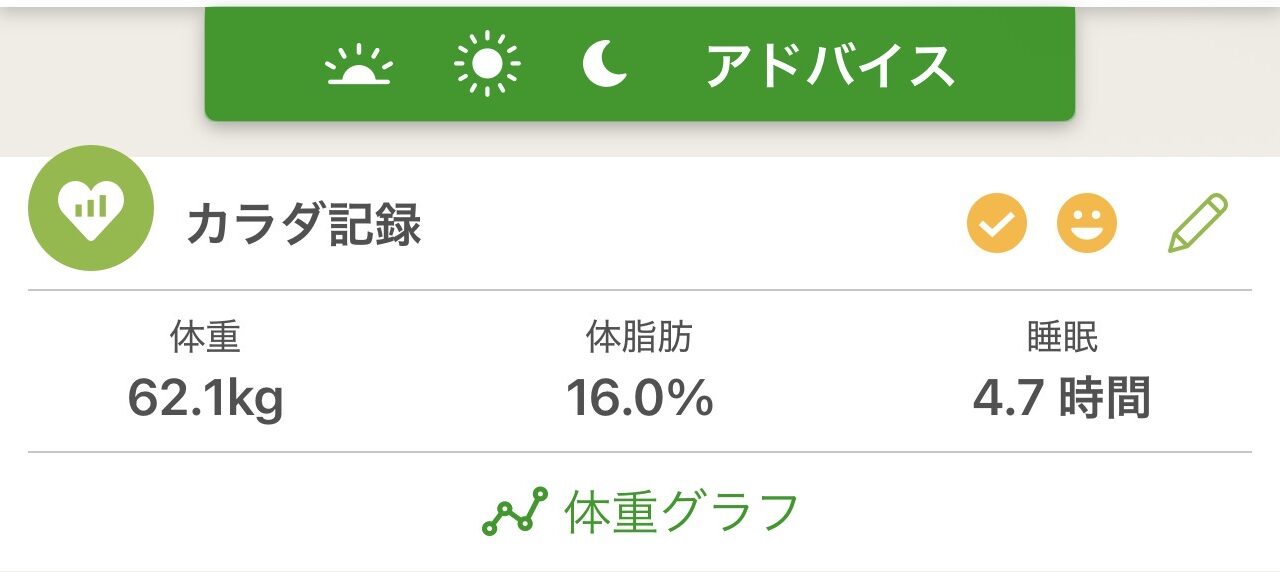Click divider line above 体重グラフ link
1280x572 pixels.
[640, 452]
